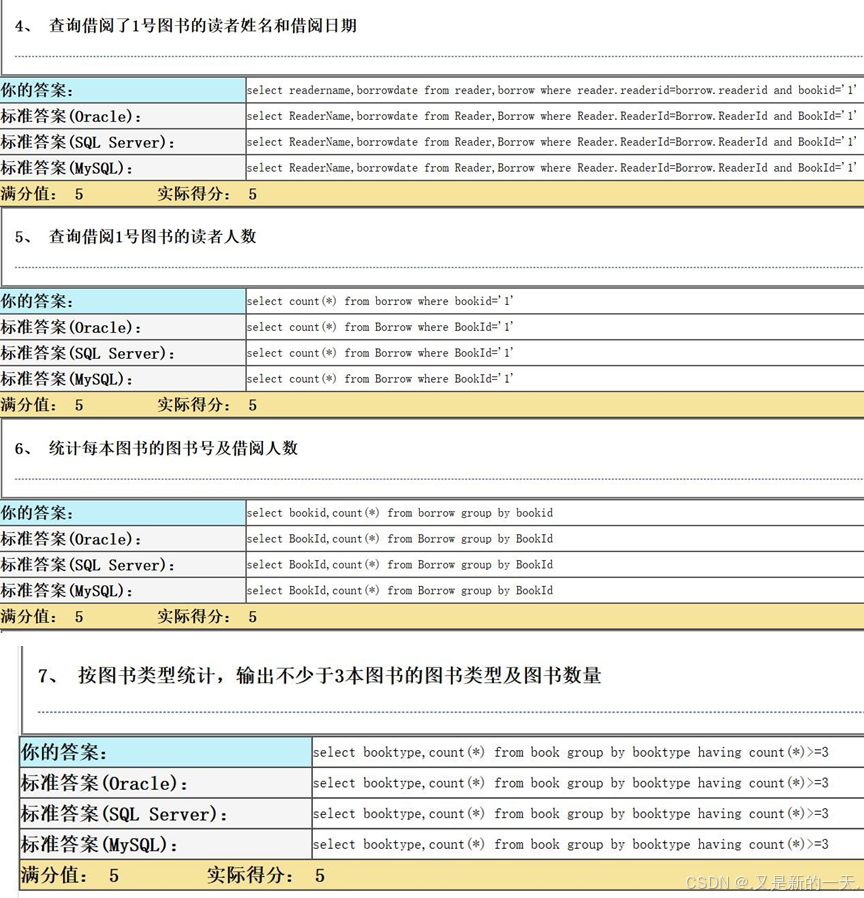Viewport: 864px width, 898px height.
Task: Click question 7 title about book type statistics
Action: click(339, 676)
